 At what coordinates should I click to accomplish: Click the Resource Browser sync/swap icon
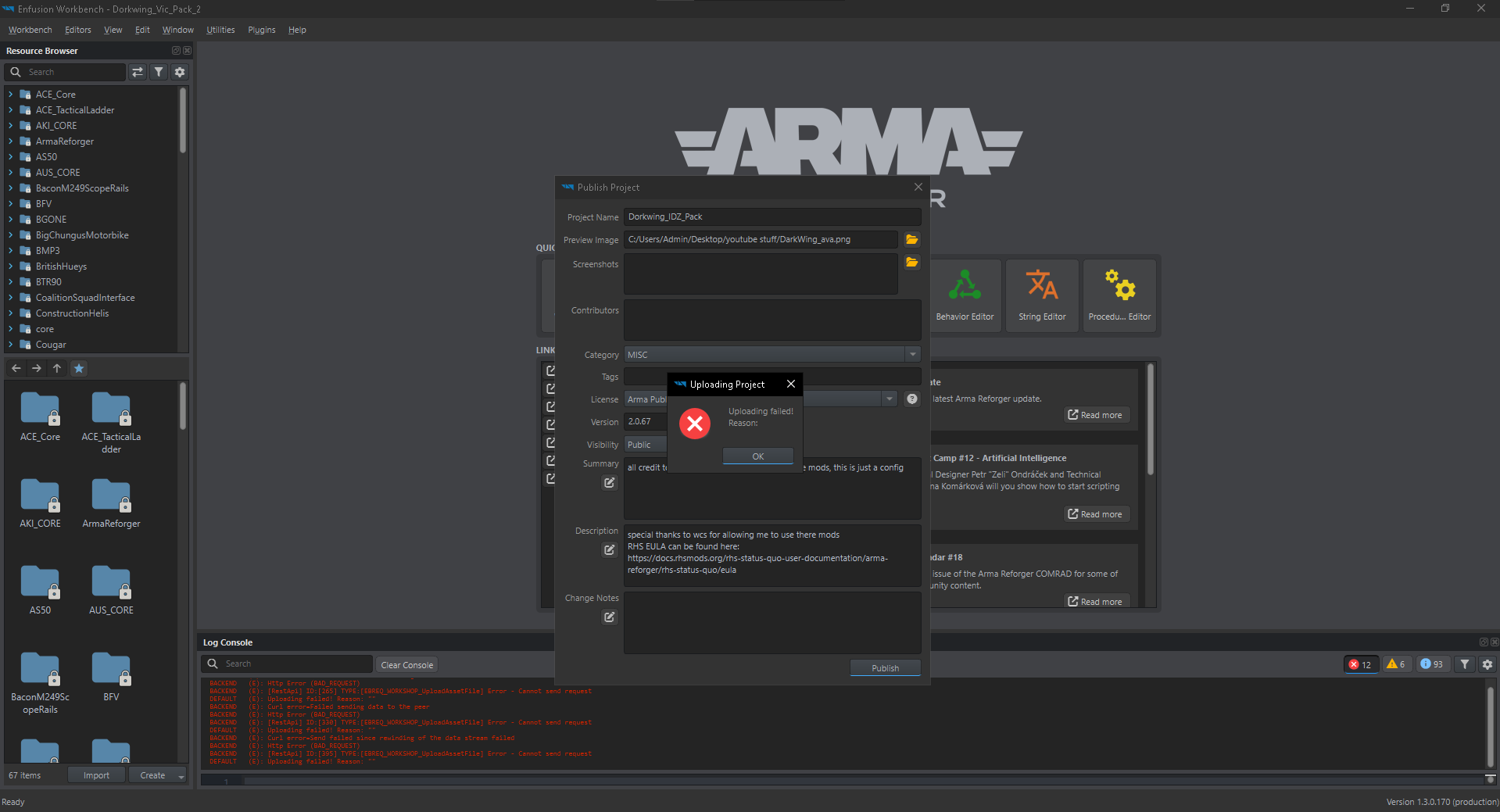tap(138, 72)
